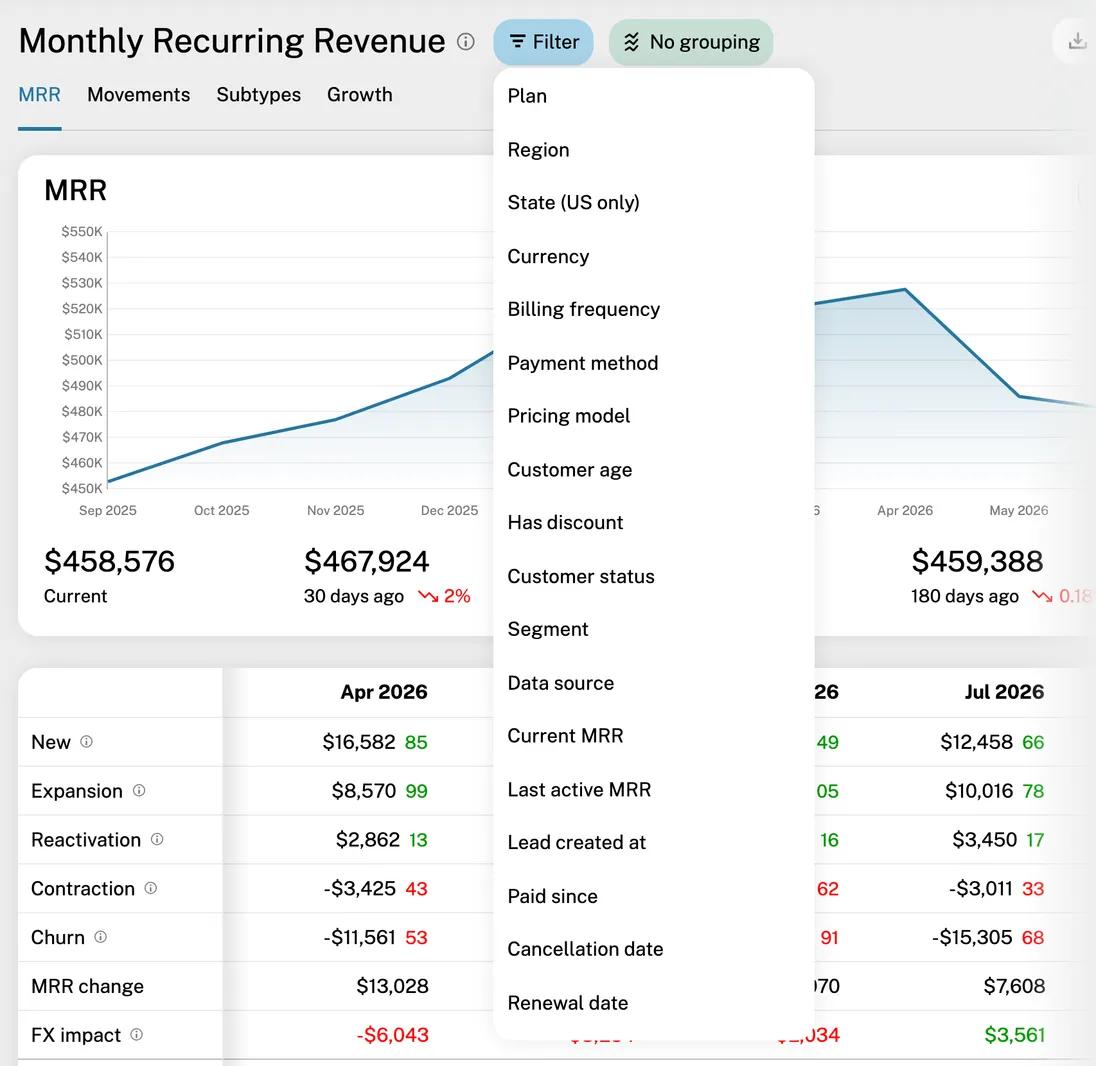Select Renewal date filter option
Viewport: 1096px width, 1066px height.
654,1002
